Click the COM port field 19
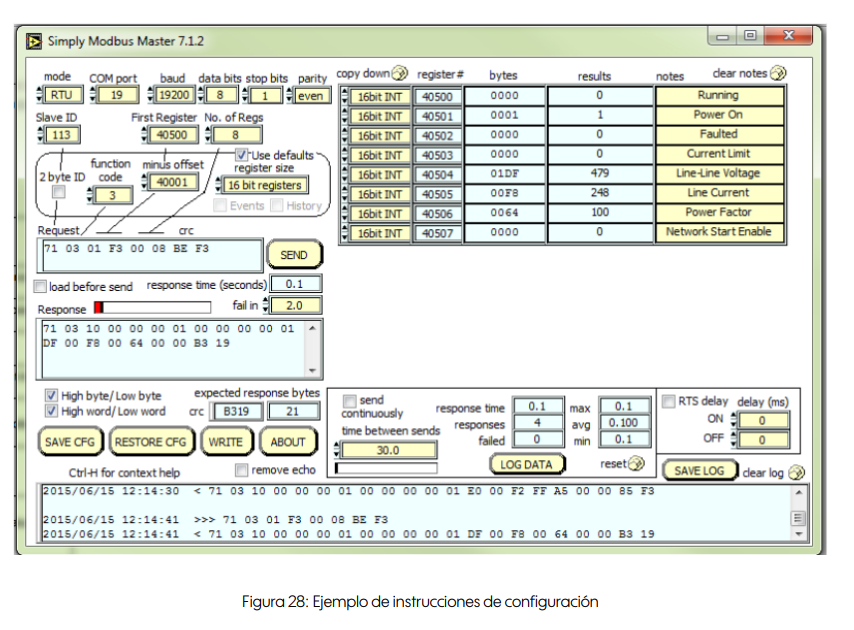Screen dimensions: 854x630 [x=117, y=95]
